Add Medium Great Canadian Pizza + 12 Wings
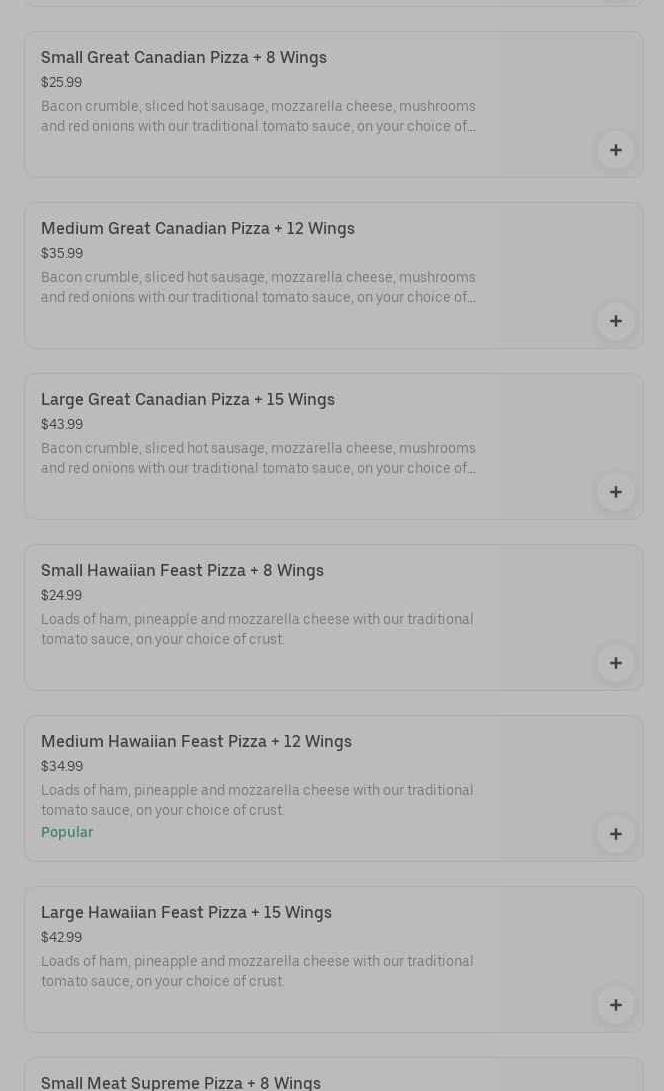664x1091 pixels. click(615, 321)
